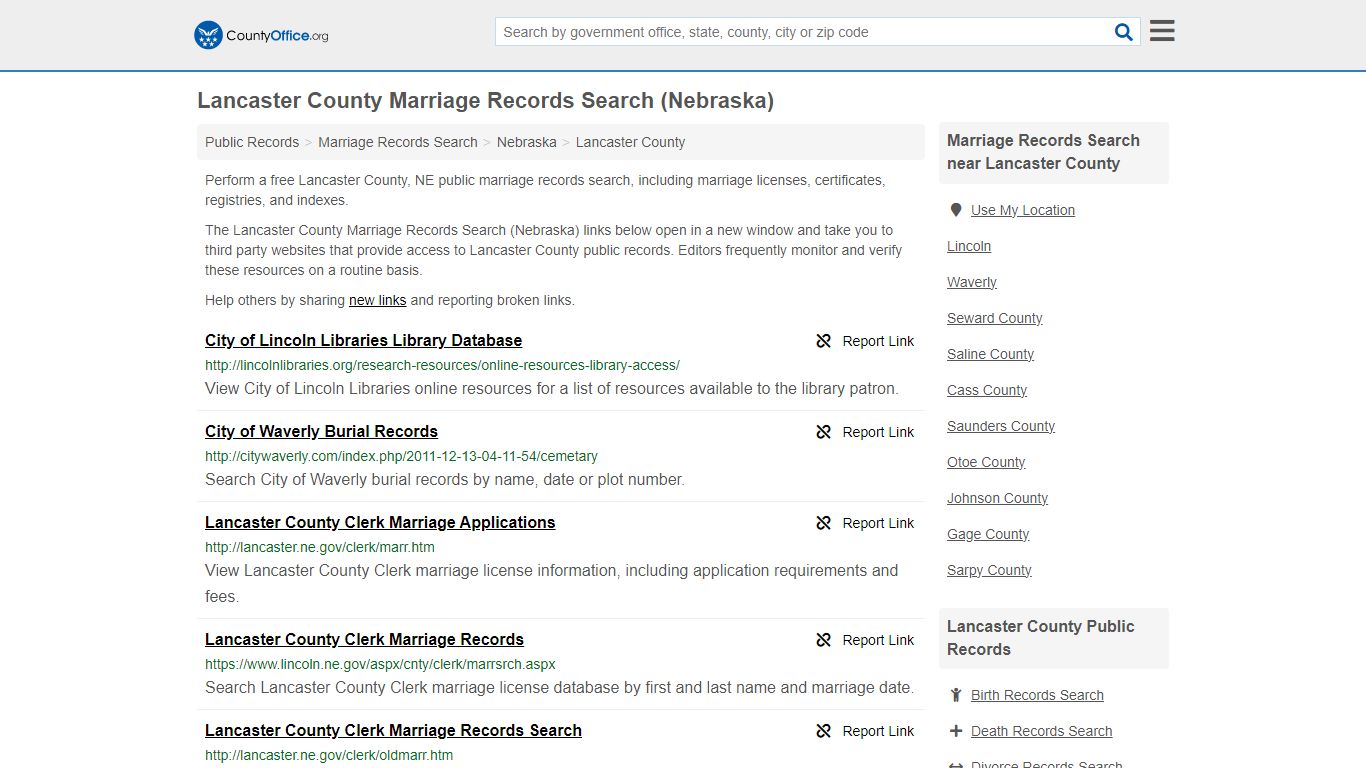Open the hamburger menu icon
This screenshot has height=768, width=1366.
(1162, 31)
